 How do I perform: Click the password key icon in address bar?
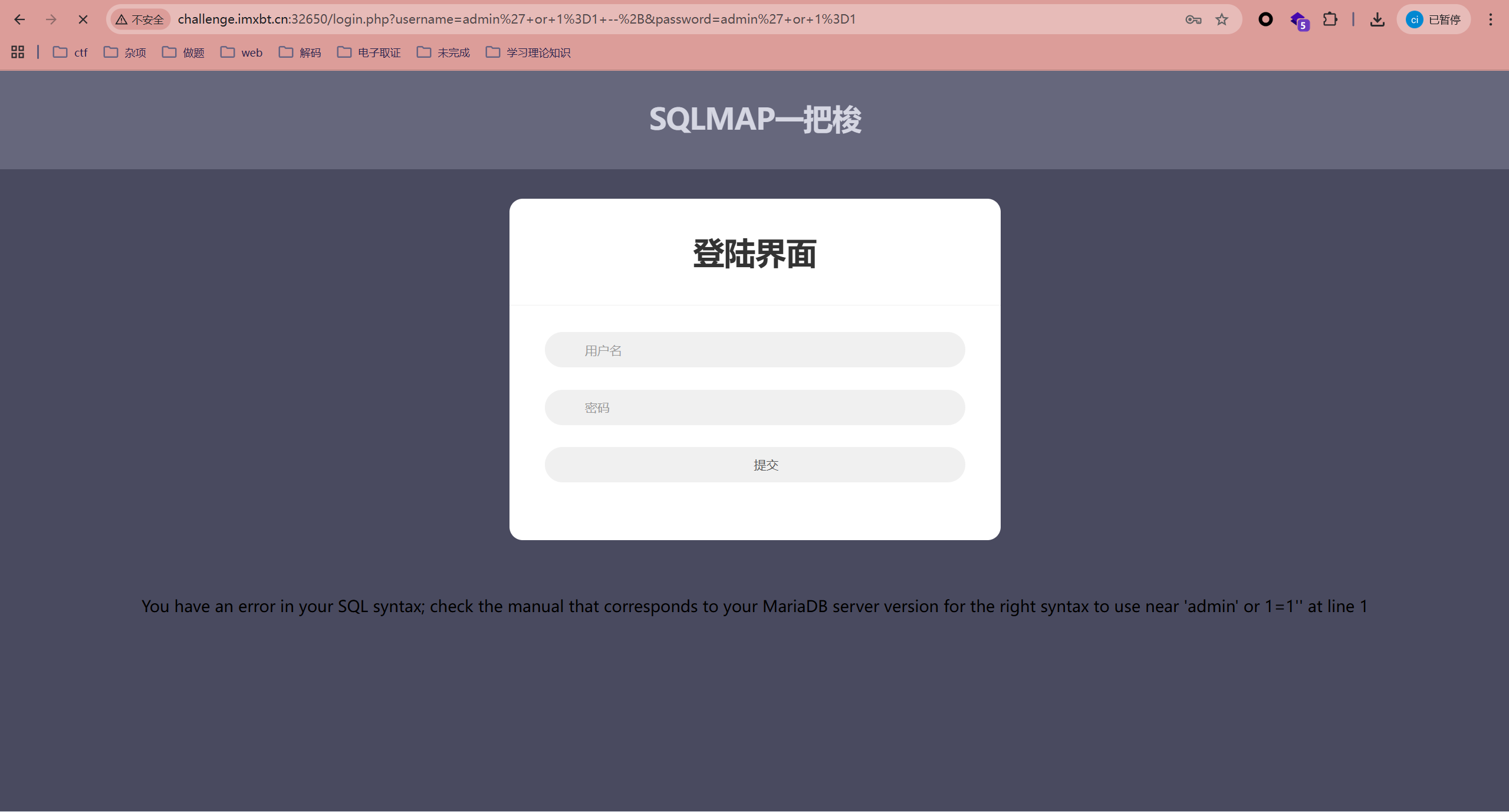coord(1193,19)
